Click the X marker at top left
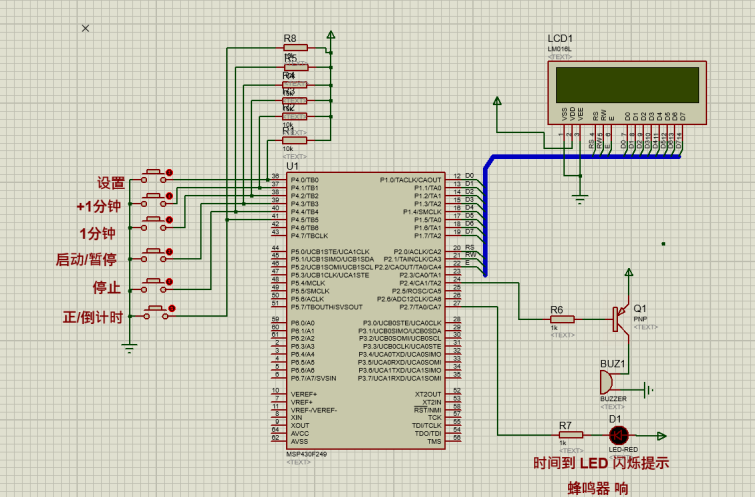This screenshot has height=497, width=755. click(85, 28)
